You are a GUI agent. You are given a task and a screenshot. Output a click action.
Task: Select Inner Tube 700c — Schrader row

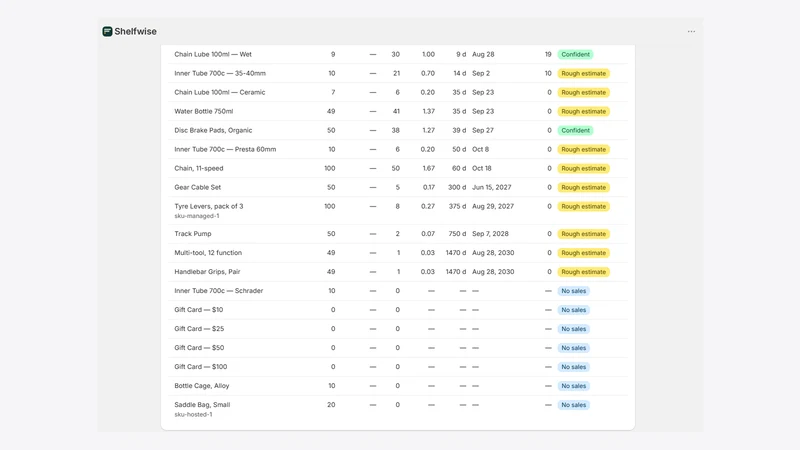(398, 291)
